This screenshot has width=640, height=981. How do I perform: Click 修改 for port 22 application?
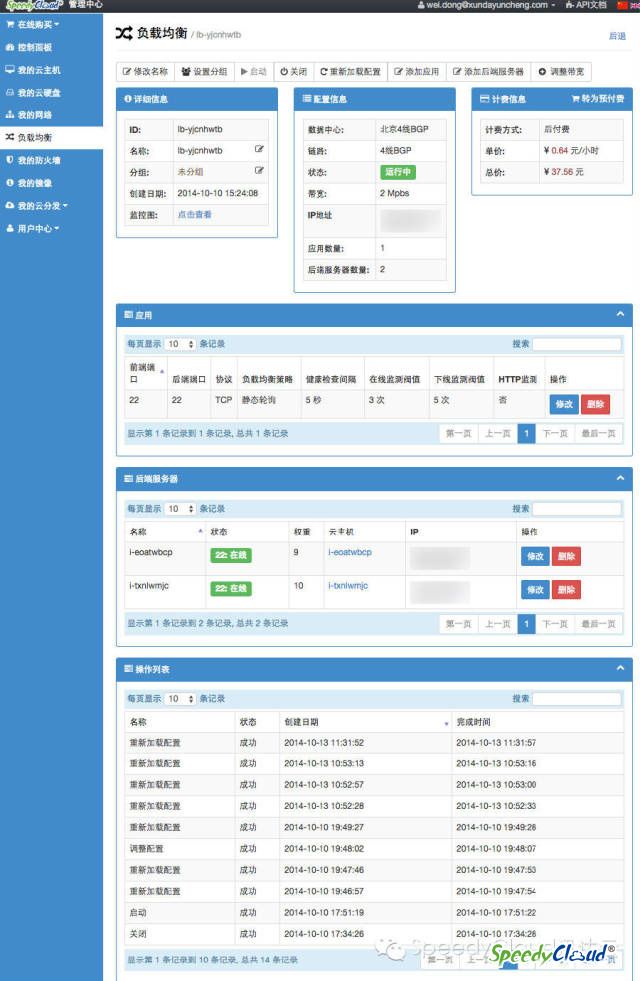[x=564, y=404]
